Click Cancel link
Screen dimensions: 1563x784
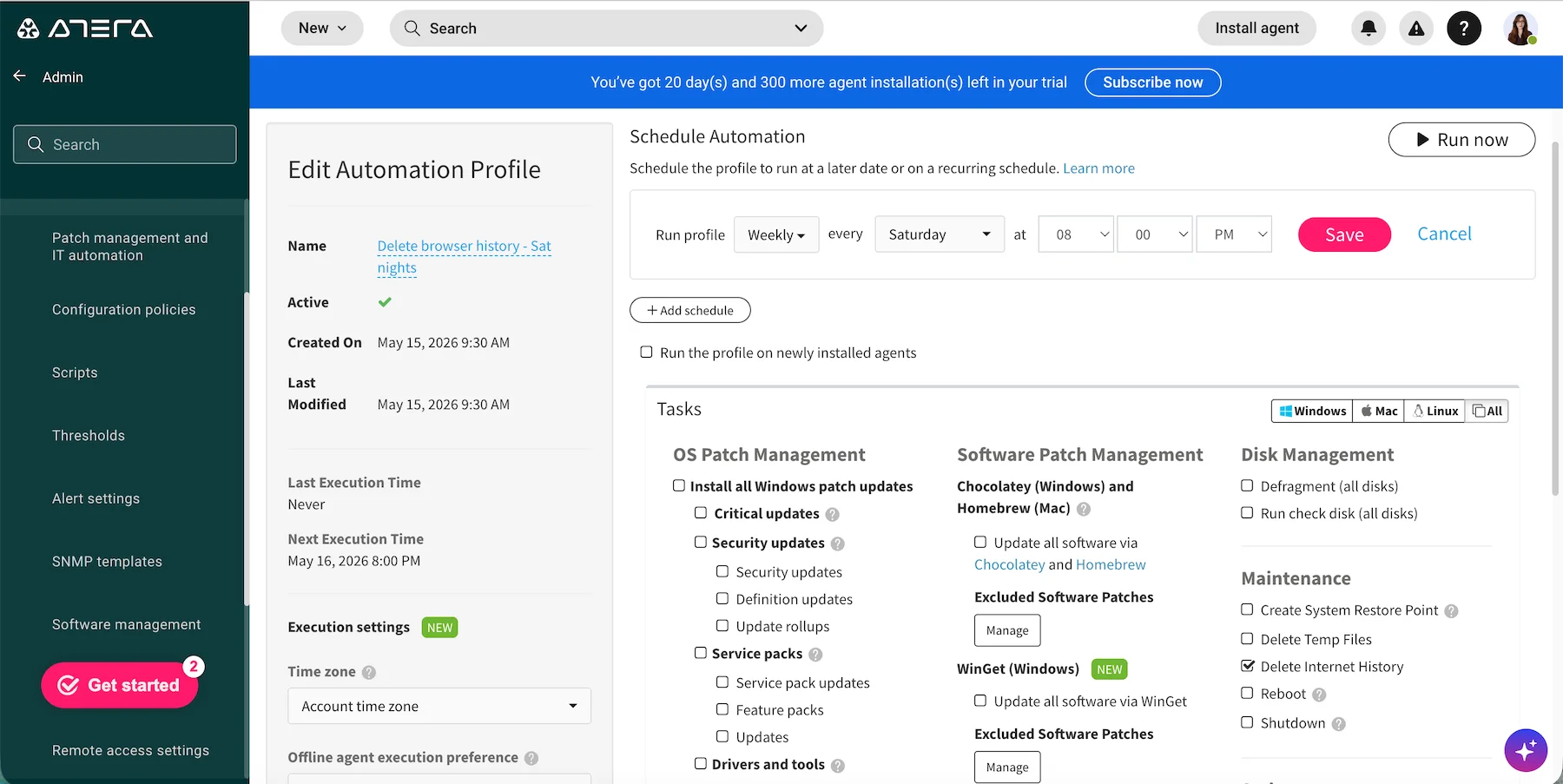(1444, 234)
